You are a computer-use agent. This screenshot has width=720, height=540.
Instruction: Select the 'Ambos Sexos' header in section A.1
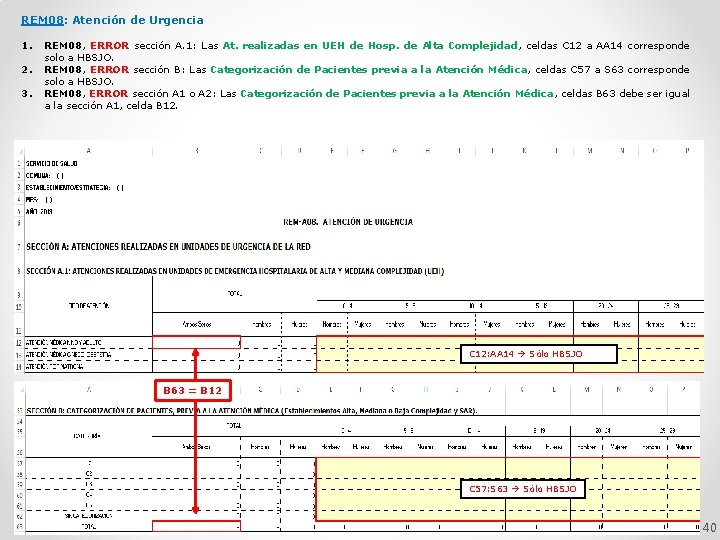pyautogui.click(x=197, y=324)
